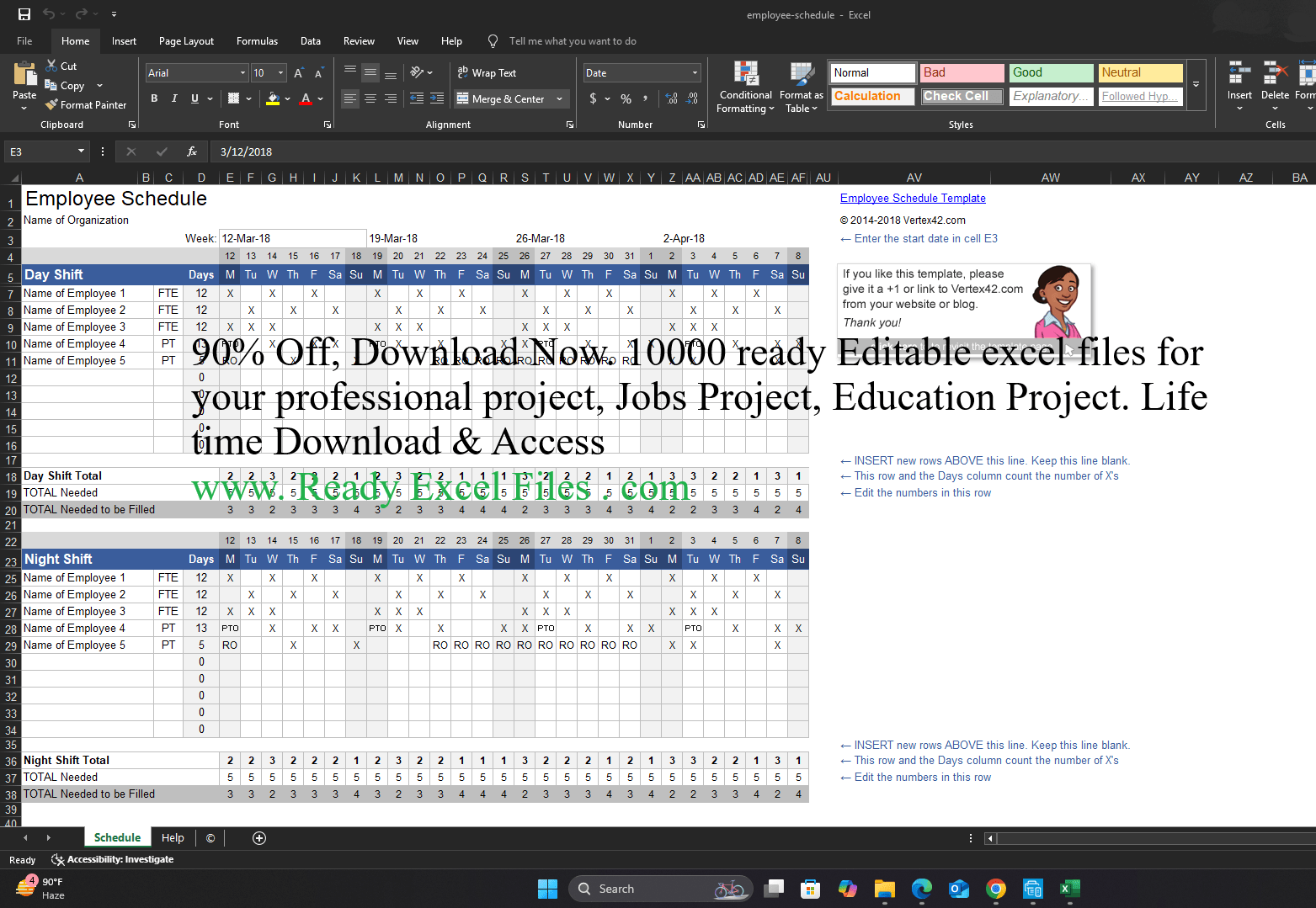Open the Arial font name dropdown
1316x908 pixels.
(242, 73)
